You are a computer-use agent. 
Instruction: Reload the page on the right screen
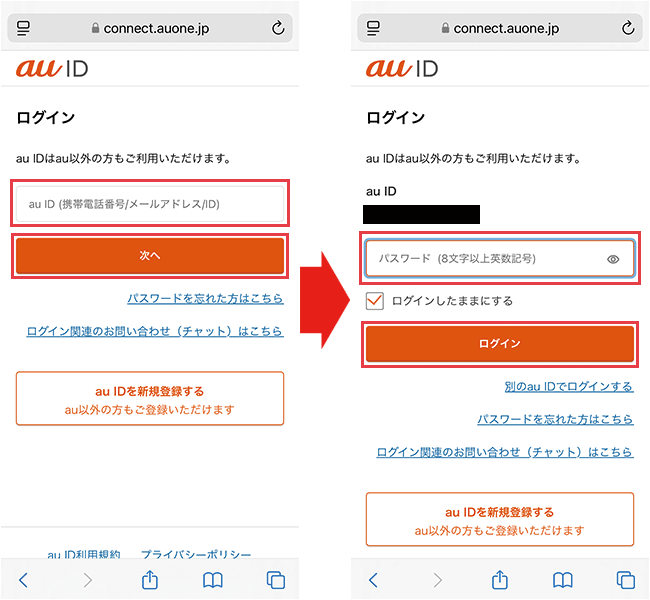tap(628, 28)
